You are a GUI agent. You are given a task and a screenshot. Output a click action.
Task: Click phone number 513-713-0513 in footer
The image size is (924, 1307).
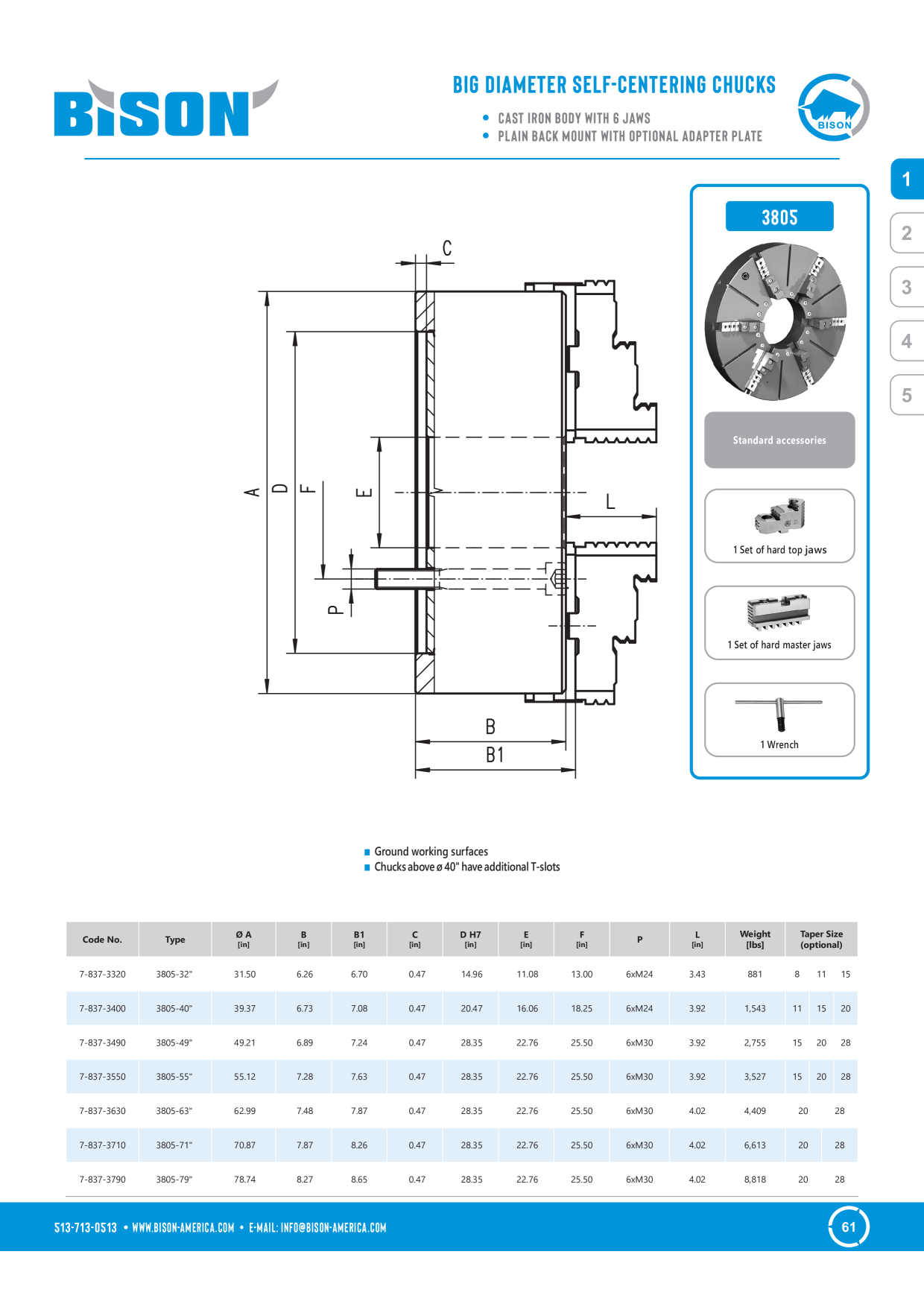coord(86,1227)
